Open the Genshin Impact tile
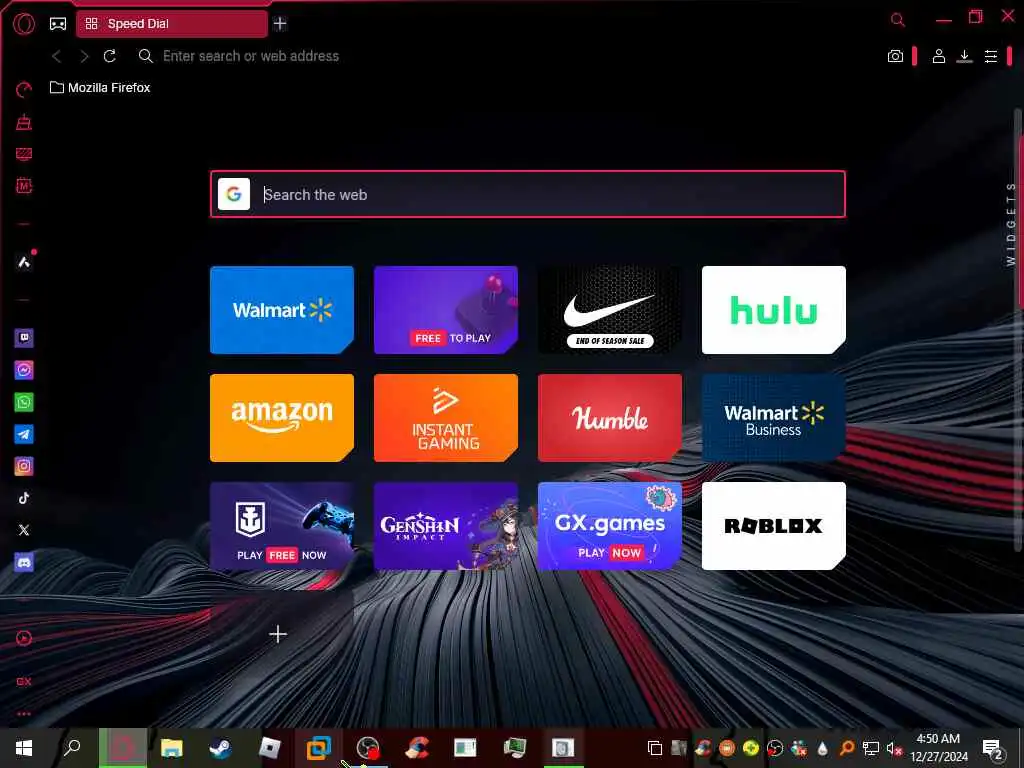 tap(446, 526)
